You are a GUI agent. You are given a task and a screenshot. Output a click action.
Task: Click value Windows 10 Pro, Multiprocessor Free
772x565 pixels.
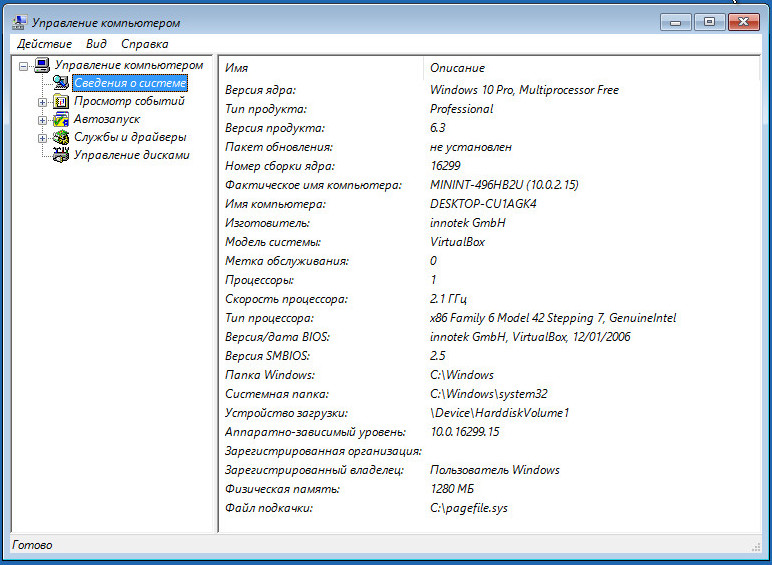click(x=524, y=90)
